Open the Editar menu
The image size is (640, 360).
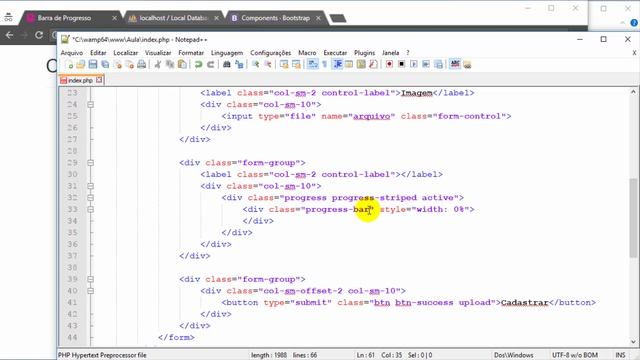(x=98, y=53)
